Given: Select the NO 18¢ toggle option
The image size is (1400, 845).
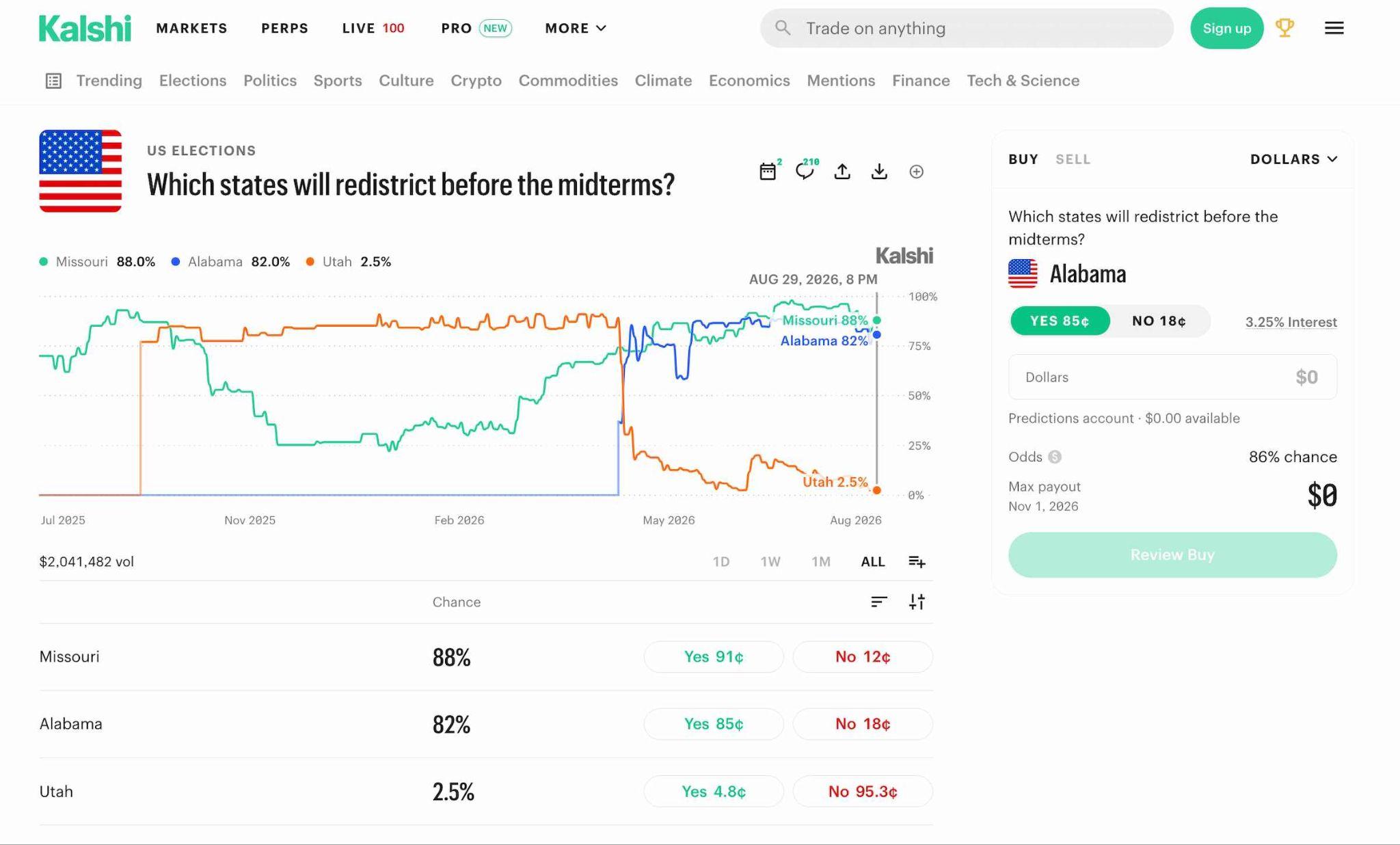Looking at the screenshot, I should [x=1159, y=321].
